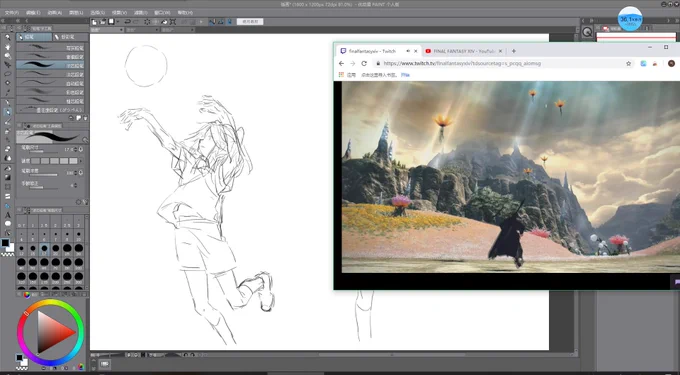Select second sub tool group tab beside Pencil
Viewport: 680px width, 375px height.
69,37
